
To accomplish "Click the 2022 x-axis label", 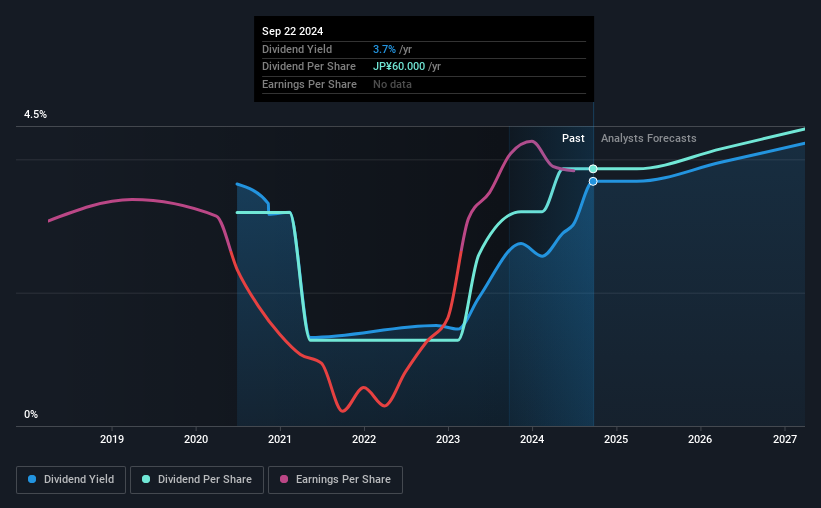I will pyautogui.click(x=364, y=439).
